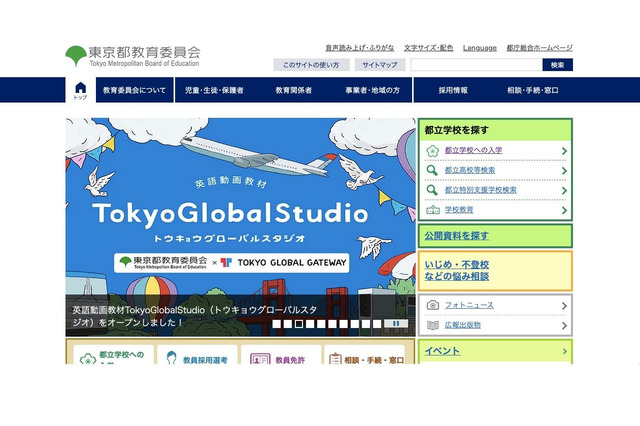640x426 pixels.
Task: Open the 採用情報 menu
Action: tap(453, 90)
